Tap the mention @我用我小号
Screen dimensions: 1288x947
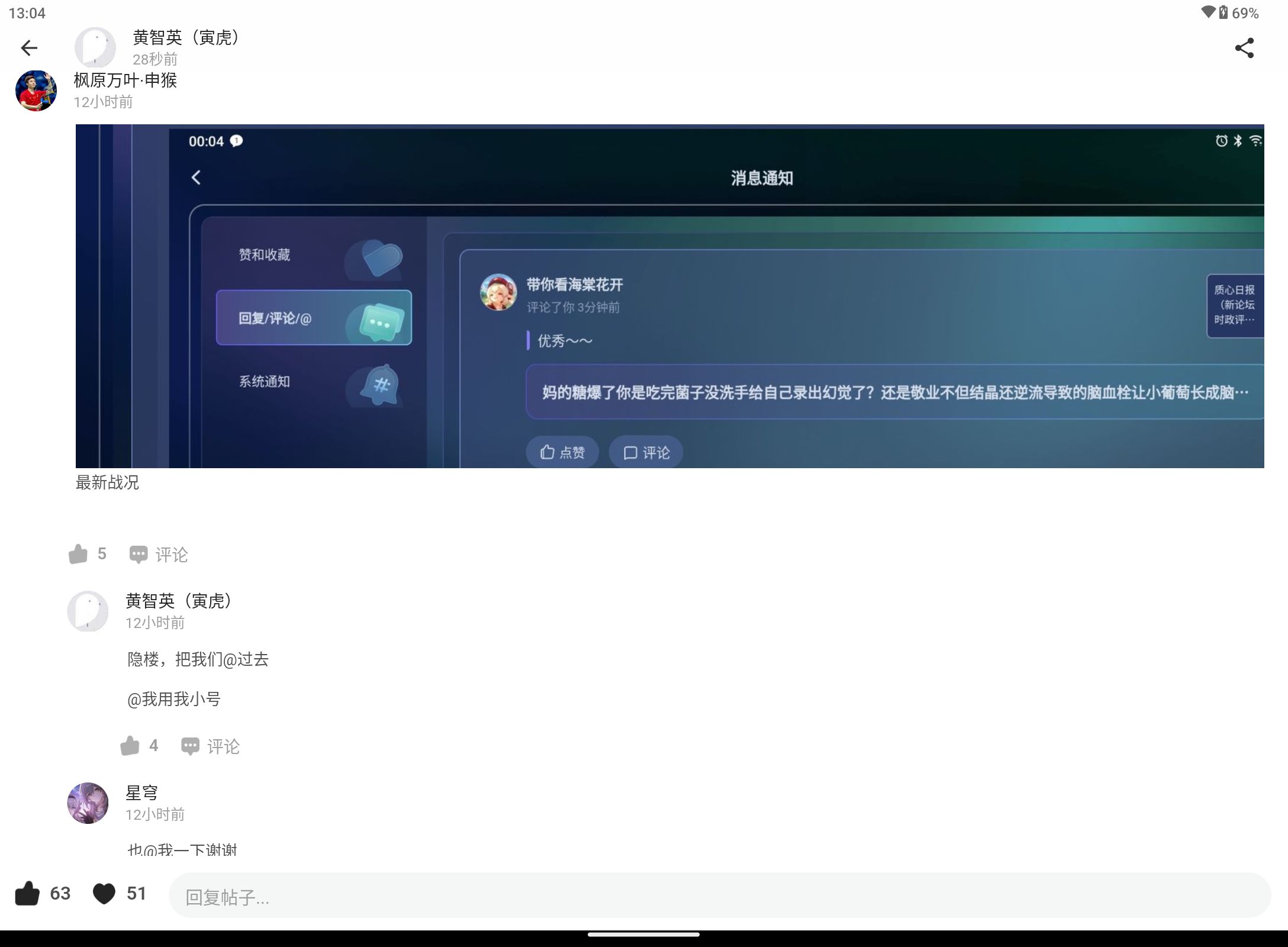174,699
